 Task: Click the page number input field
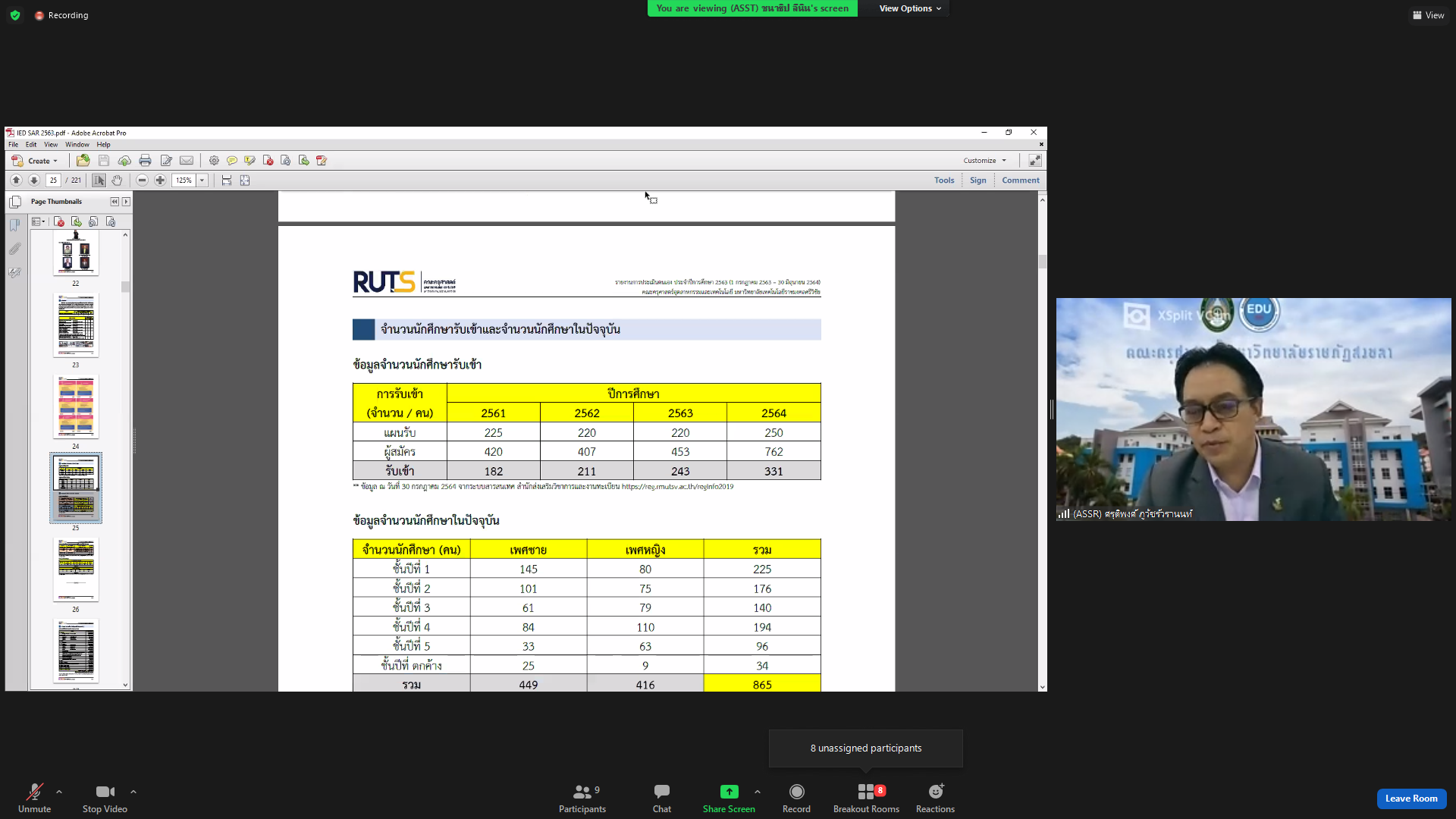[x=53, y=180]
